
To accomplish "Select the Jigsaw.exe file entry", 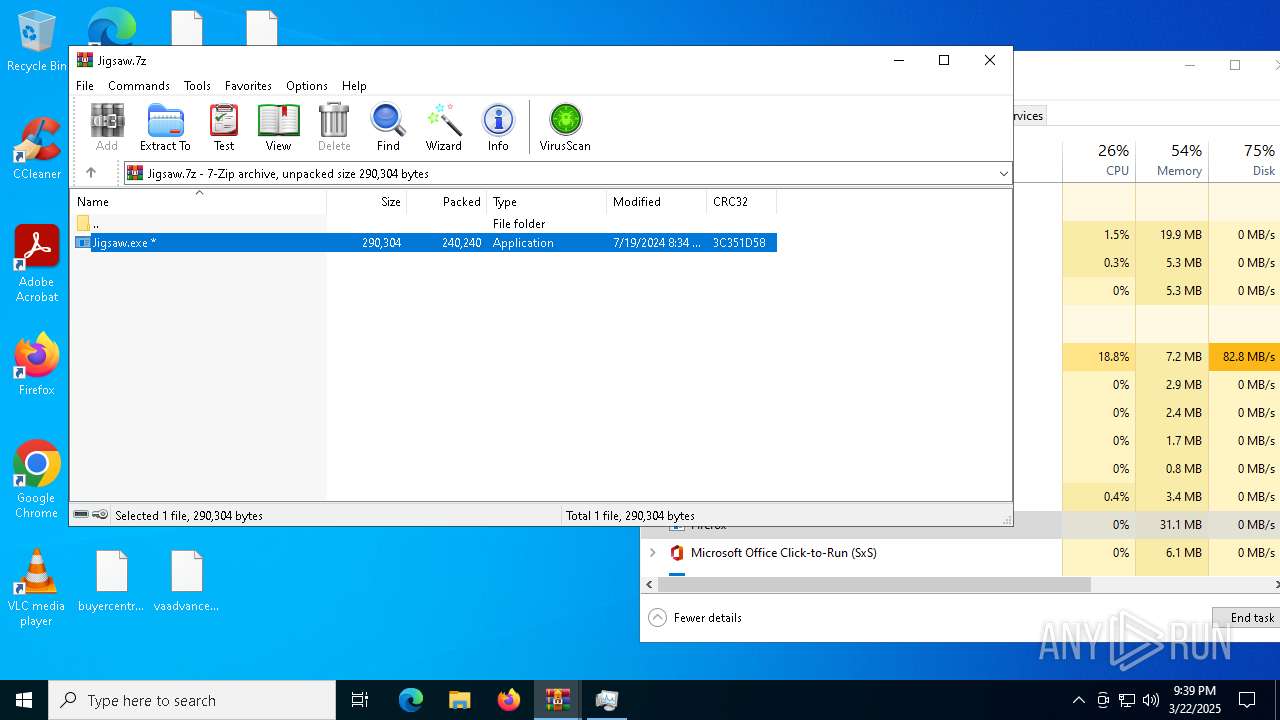I will pyautogui.click(x=424, y=243).
